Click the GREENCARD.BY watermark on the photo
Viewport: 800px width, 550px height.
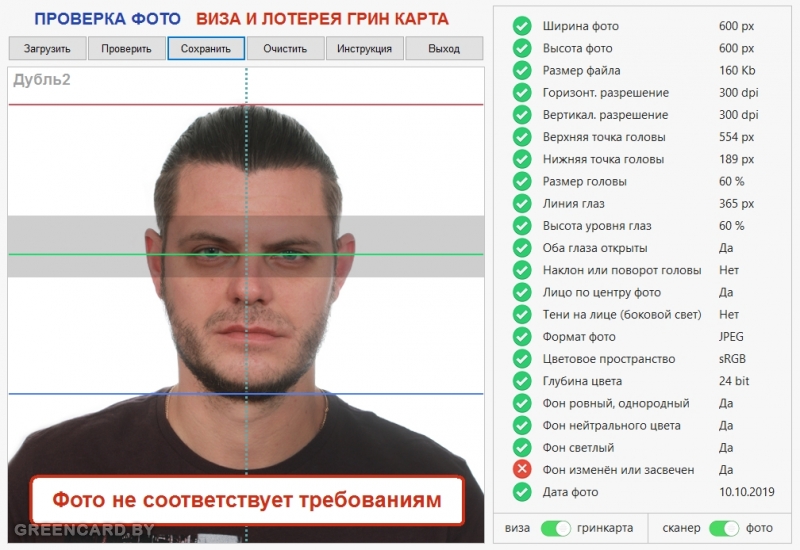tap(84, 530)
